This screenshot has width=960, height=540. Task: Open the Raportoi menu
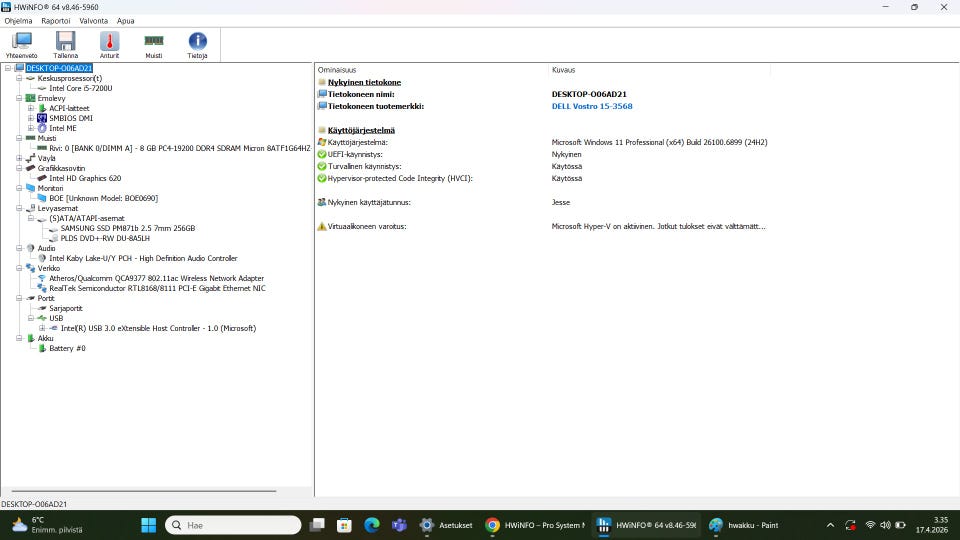[56, 21]
